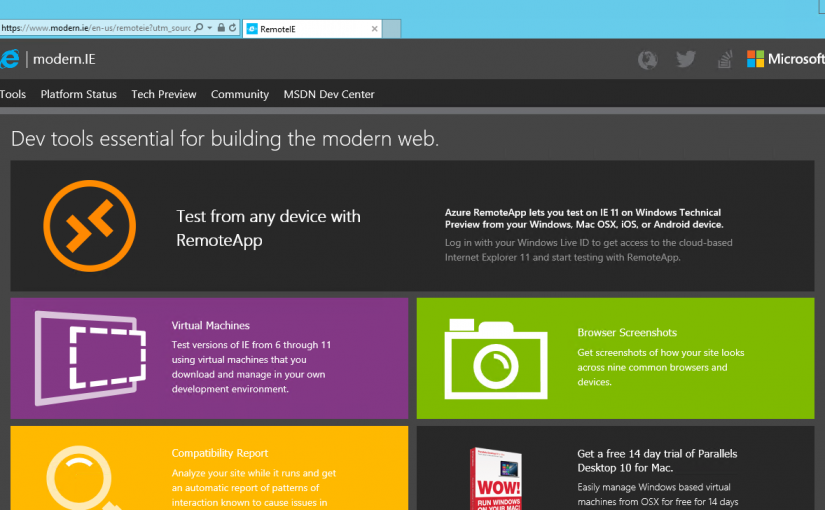Open the 'Test from any device with RemoteApp' heading
825x510 pixels.
pyautogui.click(x=268, y=228)
